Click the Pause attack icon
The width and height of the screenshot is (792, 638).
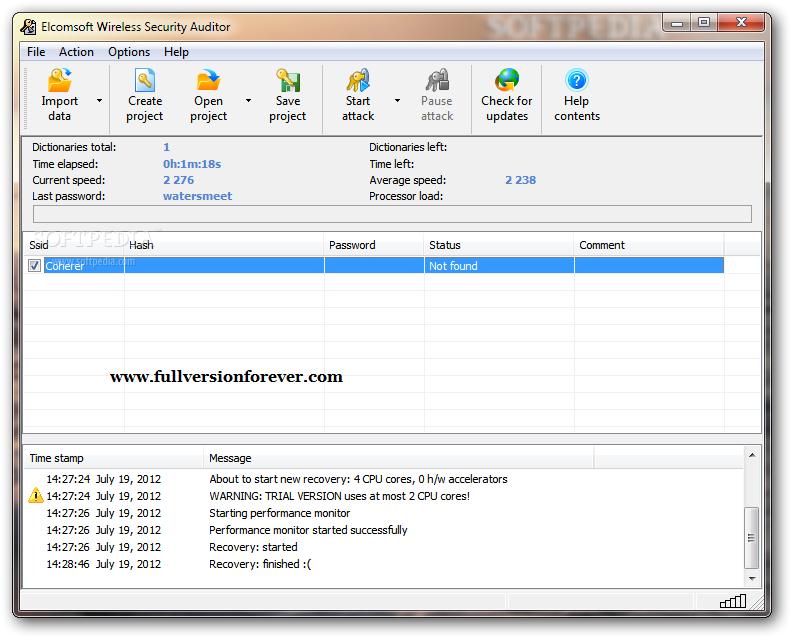tap(437, 80)
